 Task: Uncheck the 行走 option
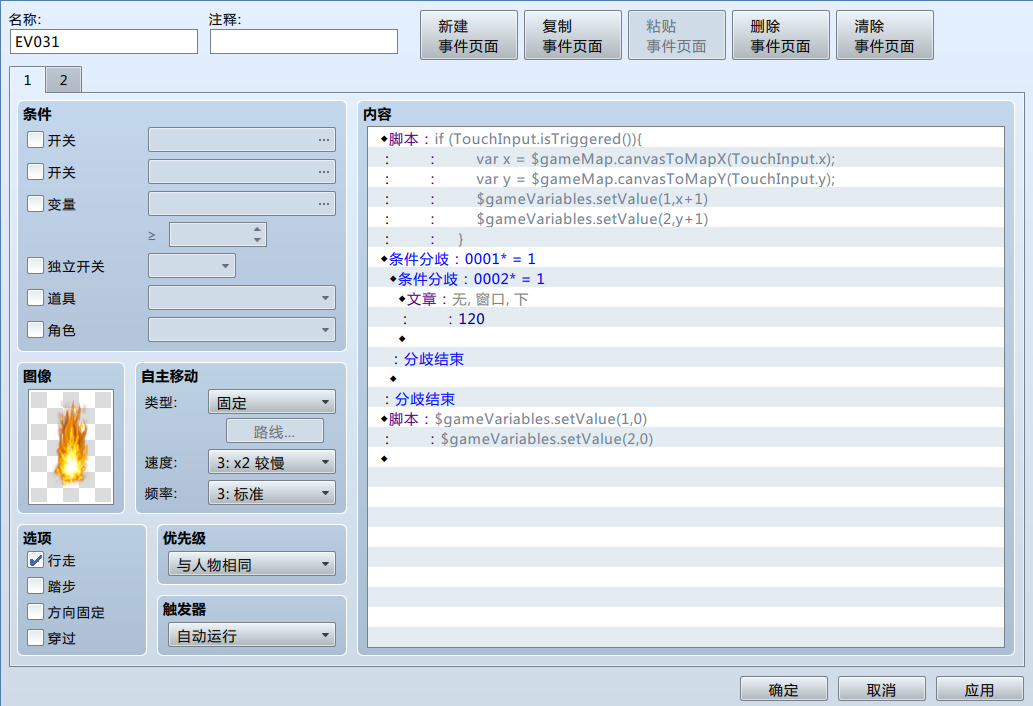click(35, 560)
